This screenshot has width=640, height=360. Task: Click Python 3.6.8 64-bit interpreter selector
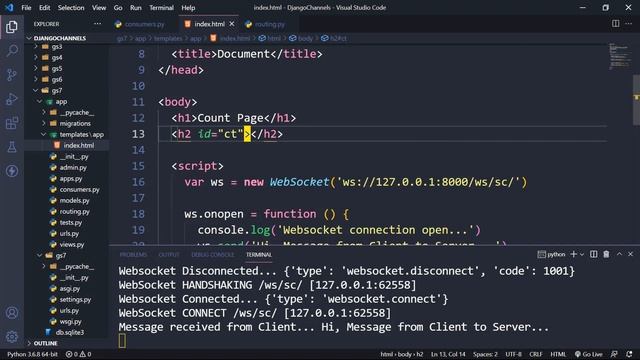pos(32,354)
